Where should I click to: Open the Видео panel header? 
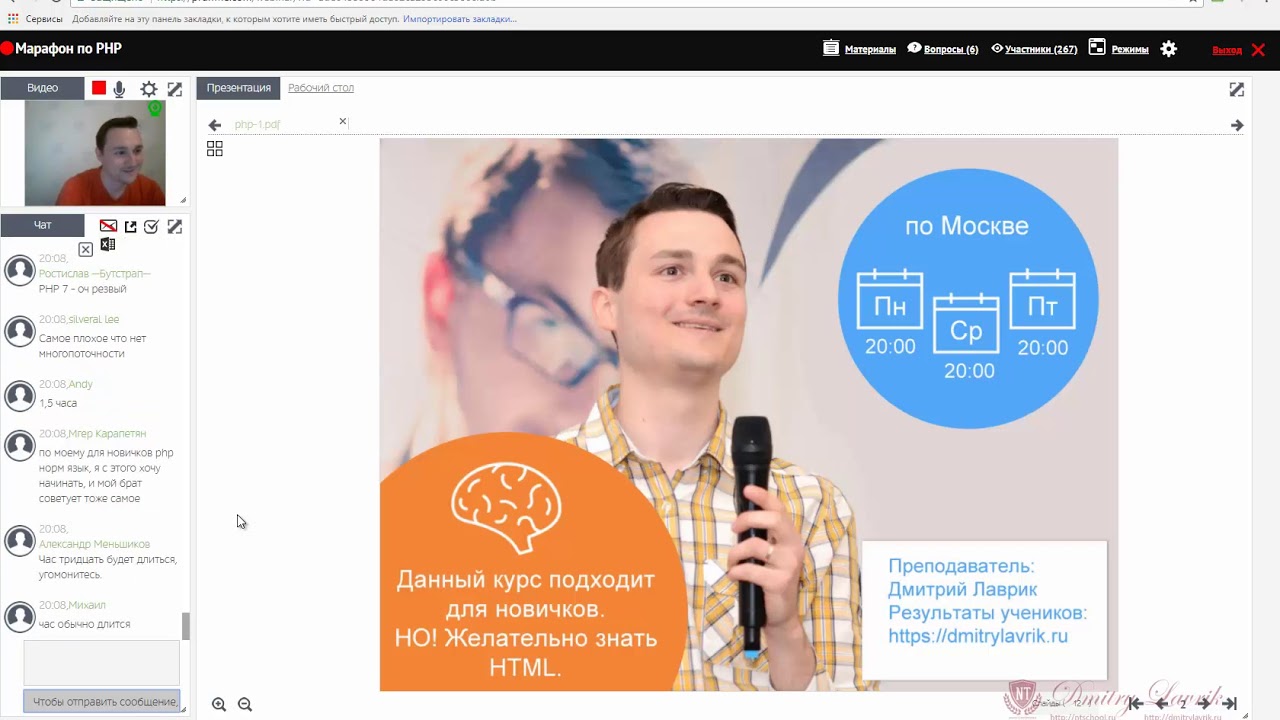[x=42, y=88]
